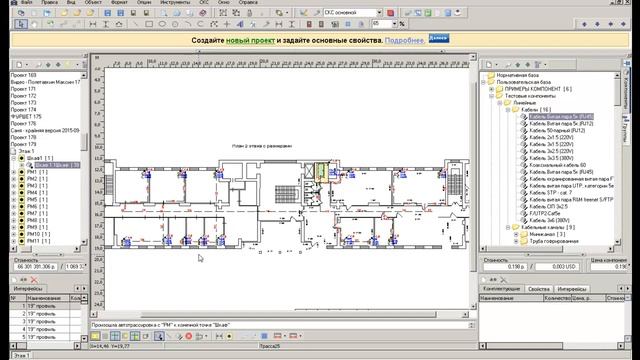
Task: Click the green square icon in view toolbar
Action: 427,13
